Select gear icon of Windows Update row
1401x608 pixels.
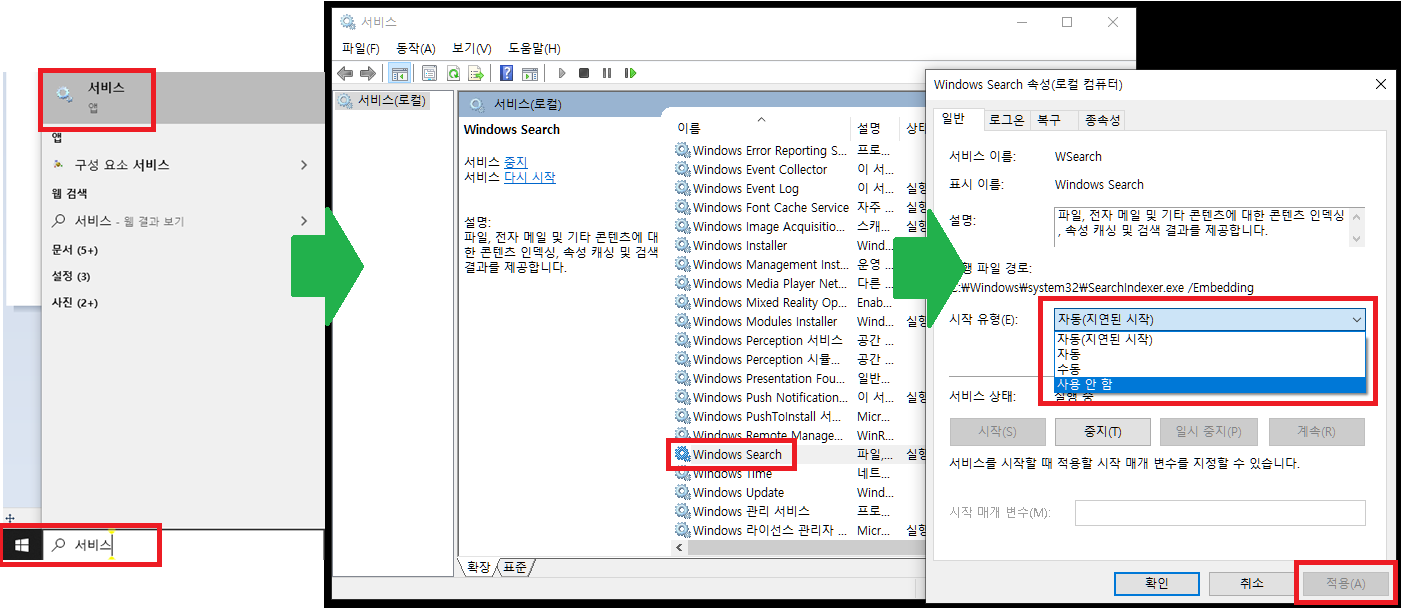[683, 493]
